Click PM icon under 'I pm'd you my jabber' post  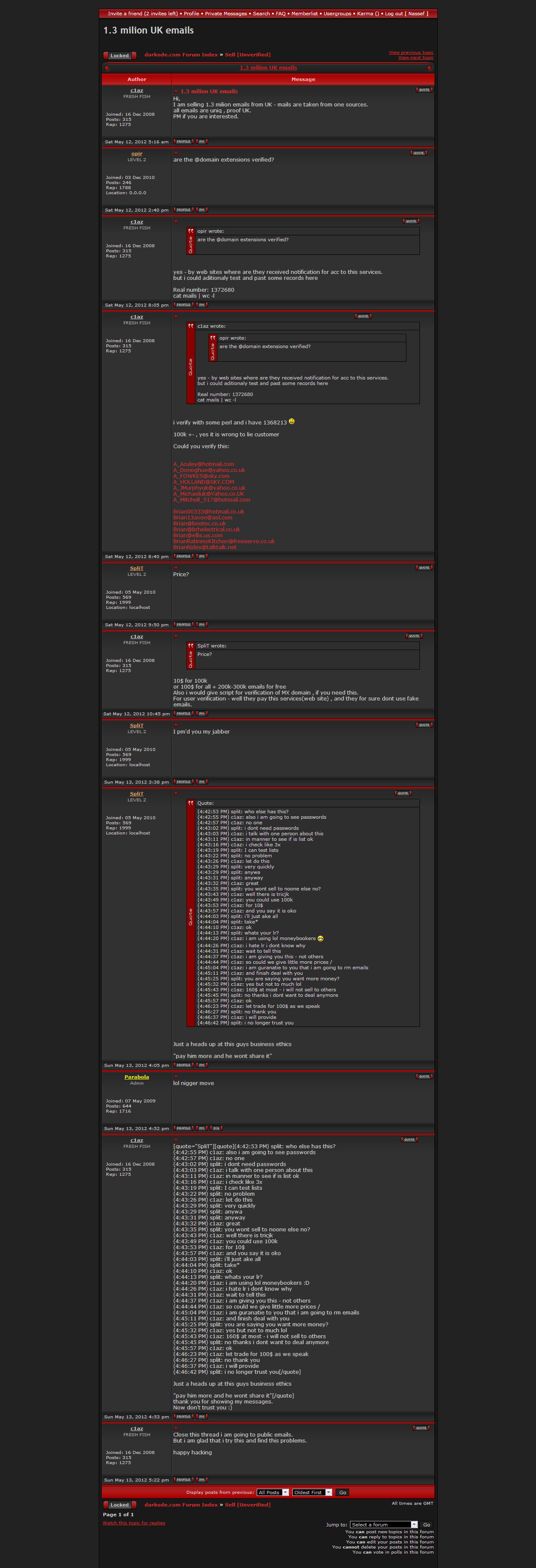202,781
